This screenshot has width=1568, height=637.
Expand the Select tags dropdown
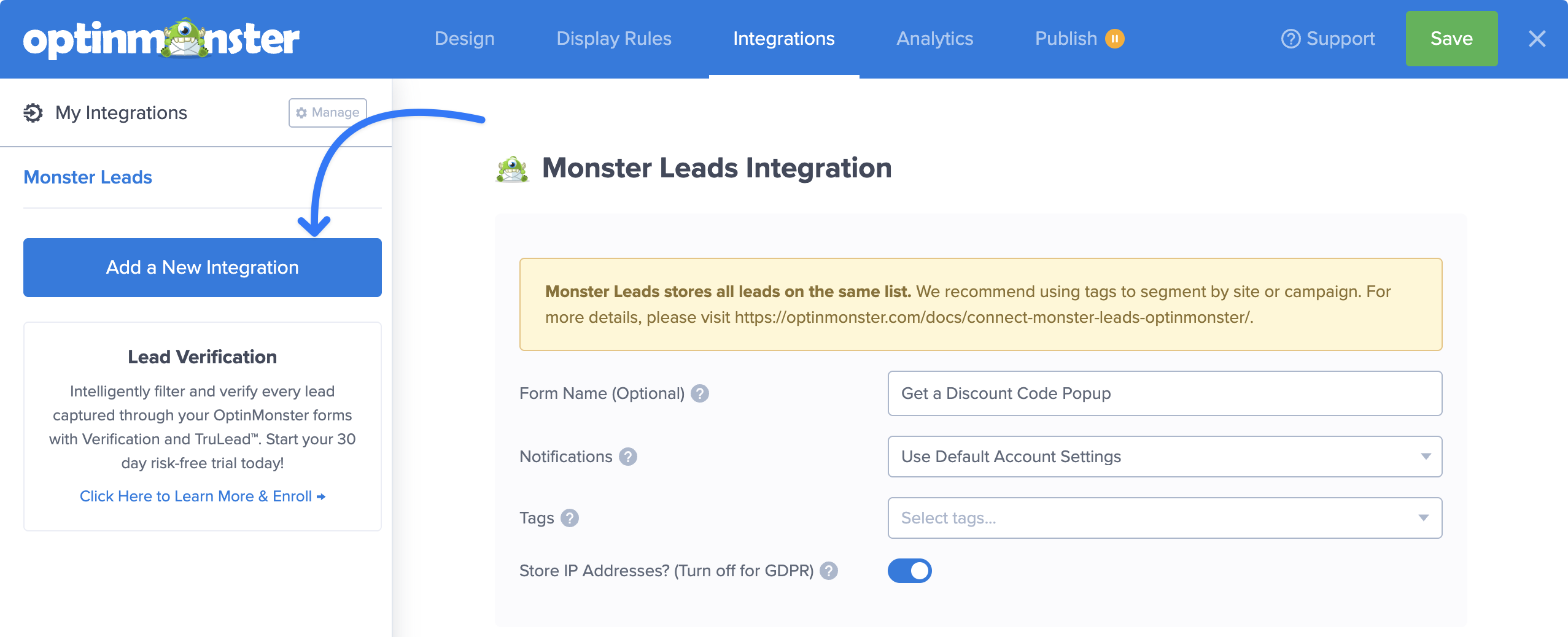[x=1164, y=518]
